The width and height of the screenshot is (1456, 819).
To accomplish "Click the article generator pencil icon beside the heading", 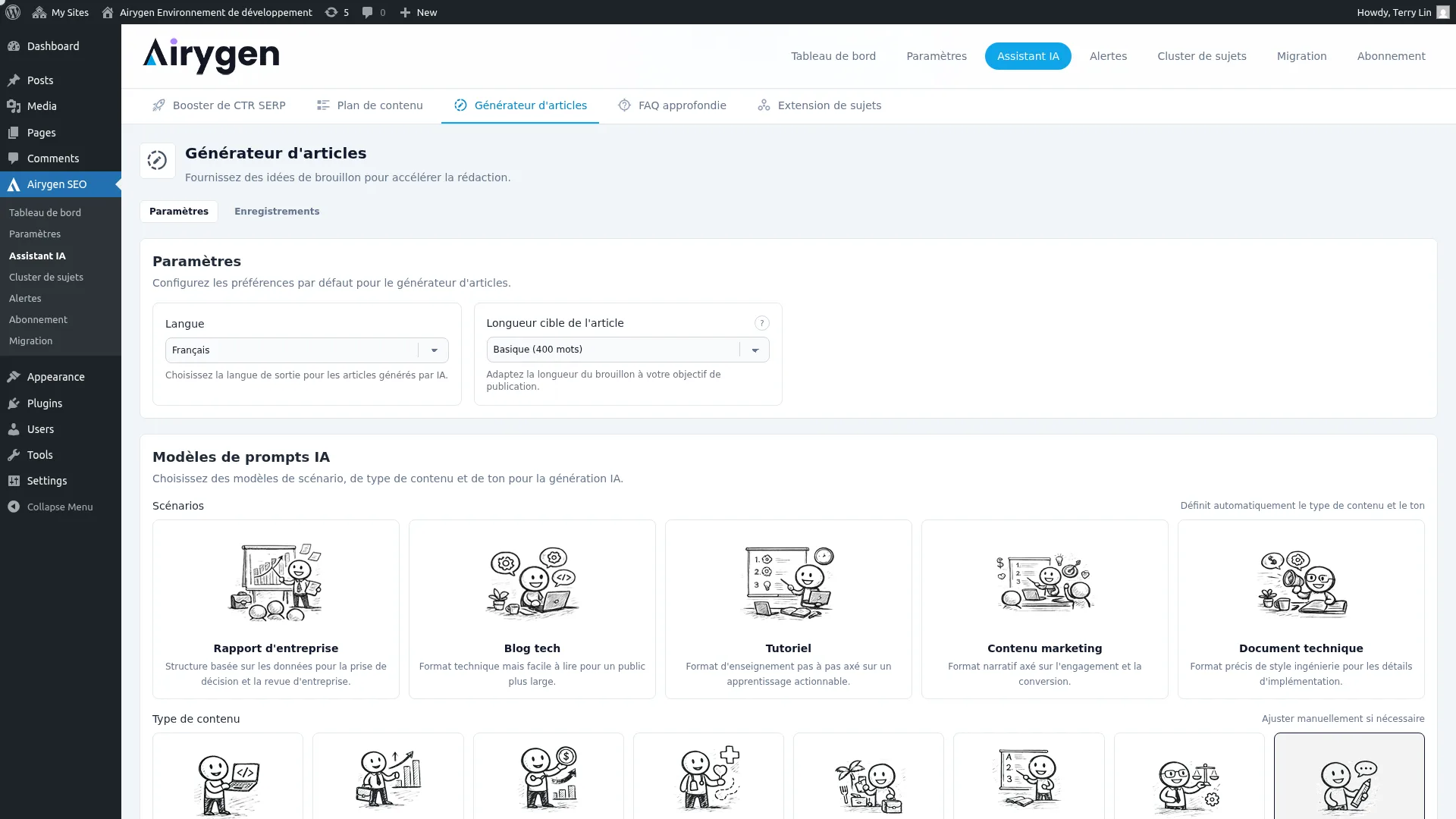I will [x=158, y=161].
